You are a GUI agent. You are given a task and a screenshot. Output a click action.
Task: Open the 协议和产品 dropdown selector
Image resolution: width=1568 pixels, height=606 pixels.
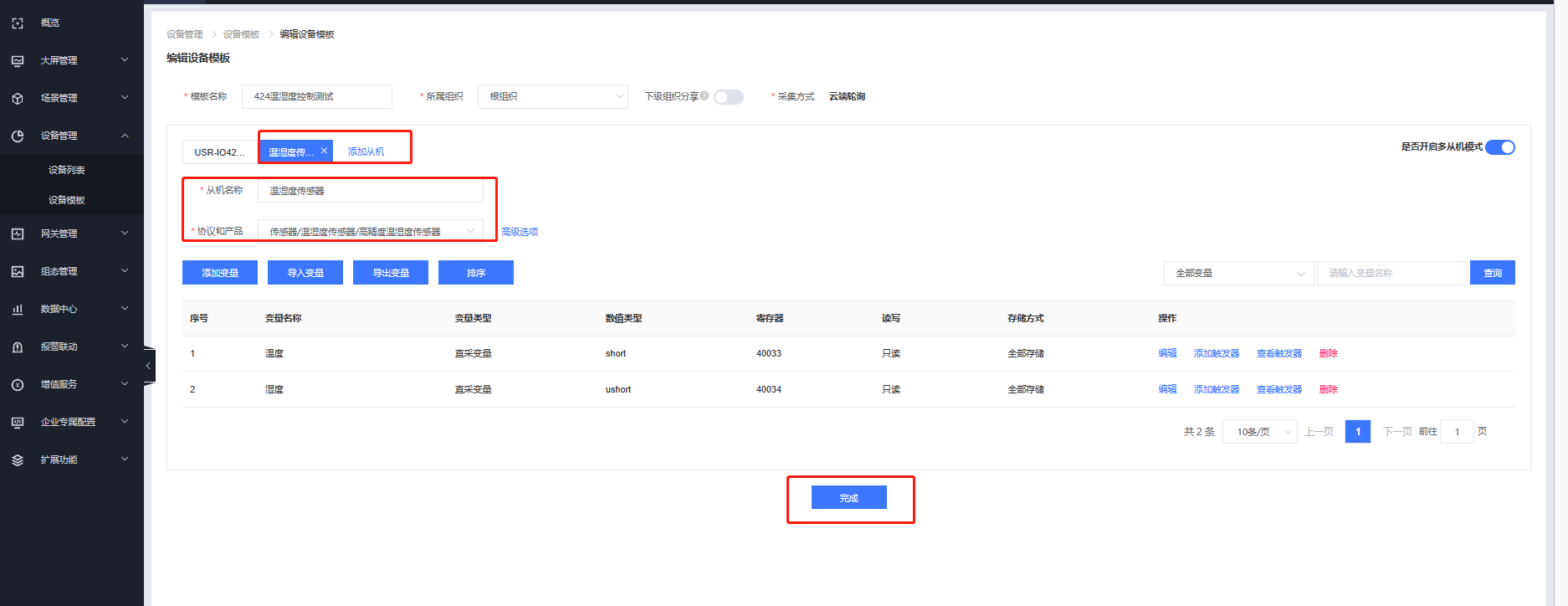click(370, 231)
